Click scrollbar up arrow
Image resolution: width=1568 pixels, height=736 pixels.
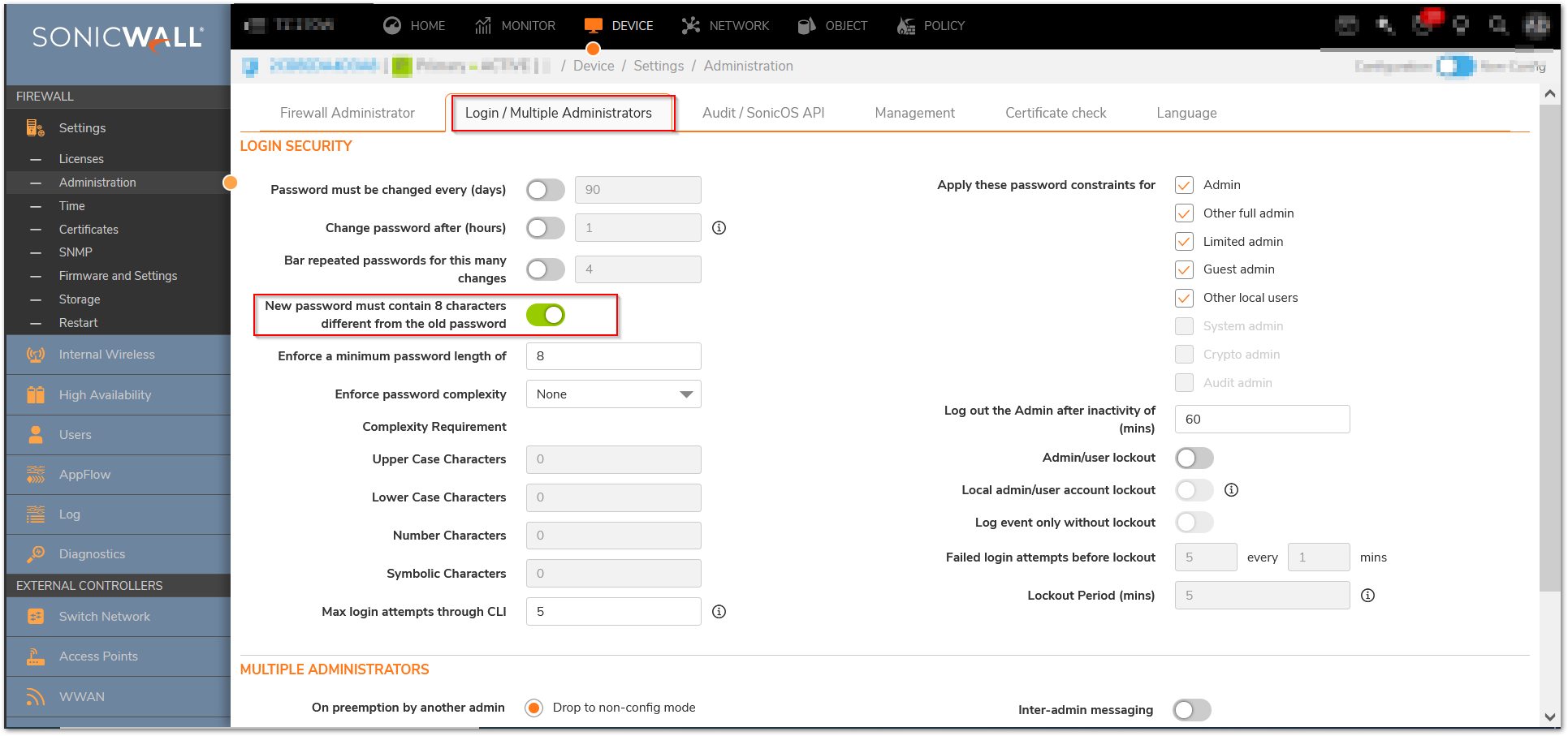[1550, 94]
